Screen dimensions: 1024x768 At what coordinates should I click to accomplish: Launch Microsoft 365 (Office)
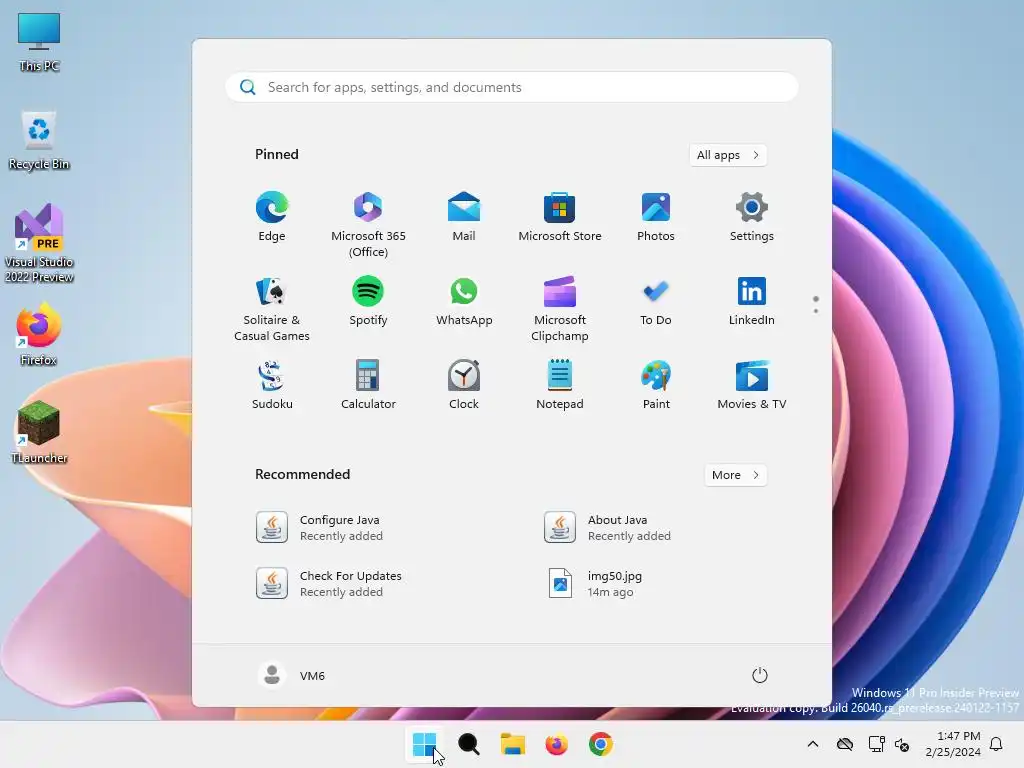368,224
